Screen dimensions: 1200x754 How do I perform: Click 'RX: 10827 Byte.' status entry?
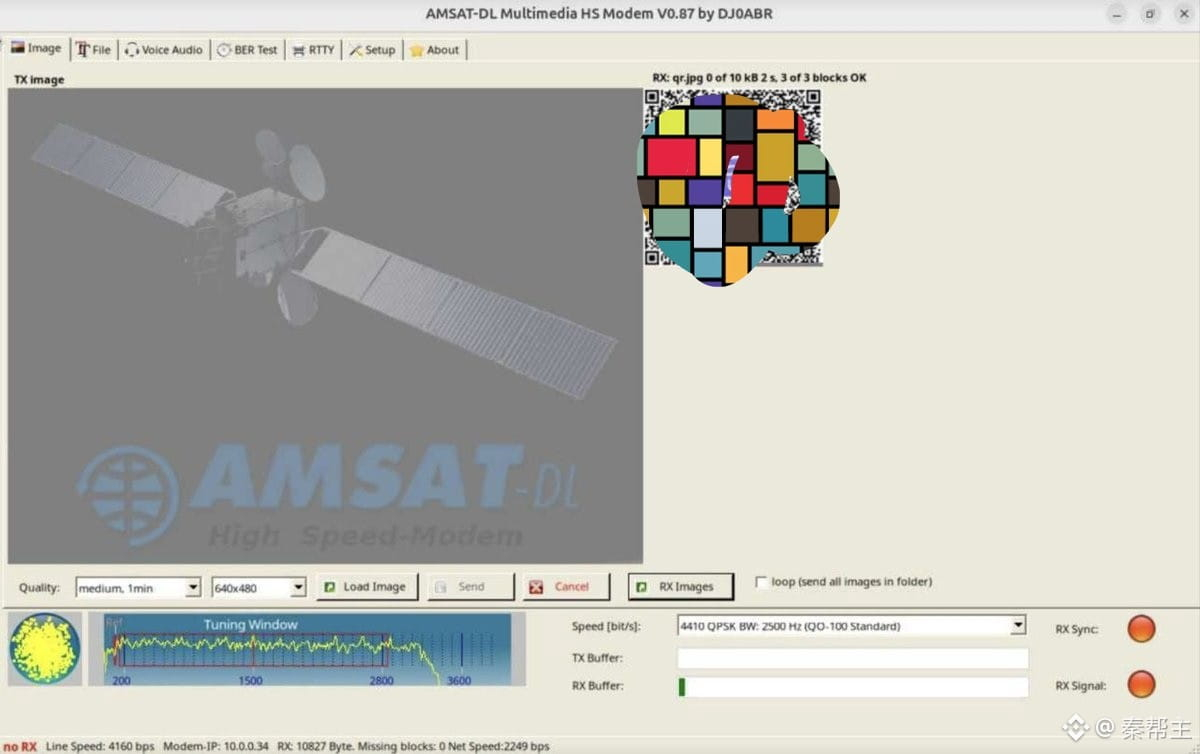[x=316, y=746]
